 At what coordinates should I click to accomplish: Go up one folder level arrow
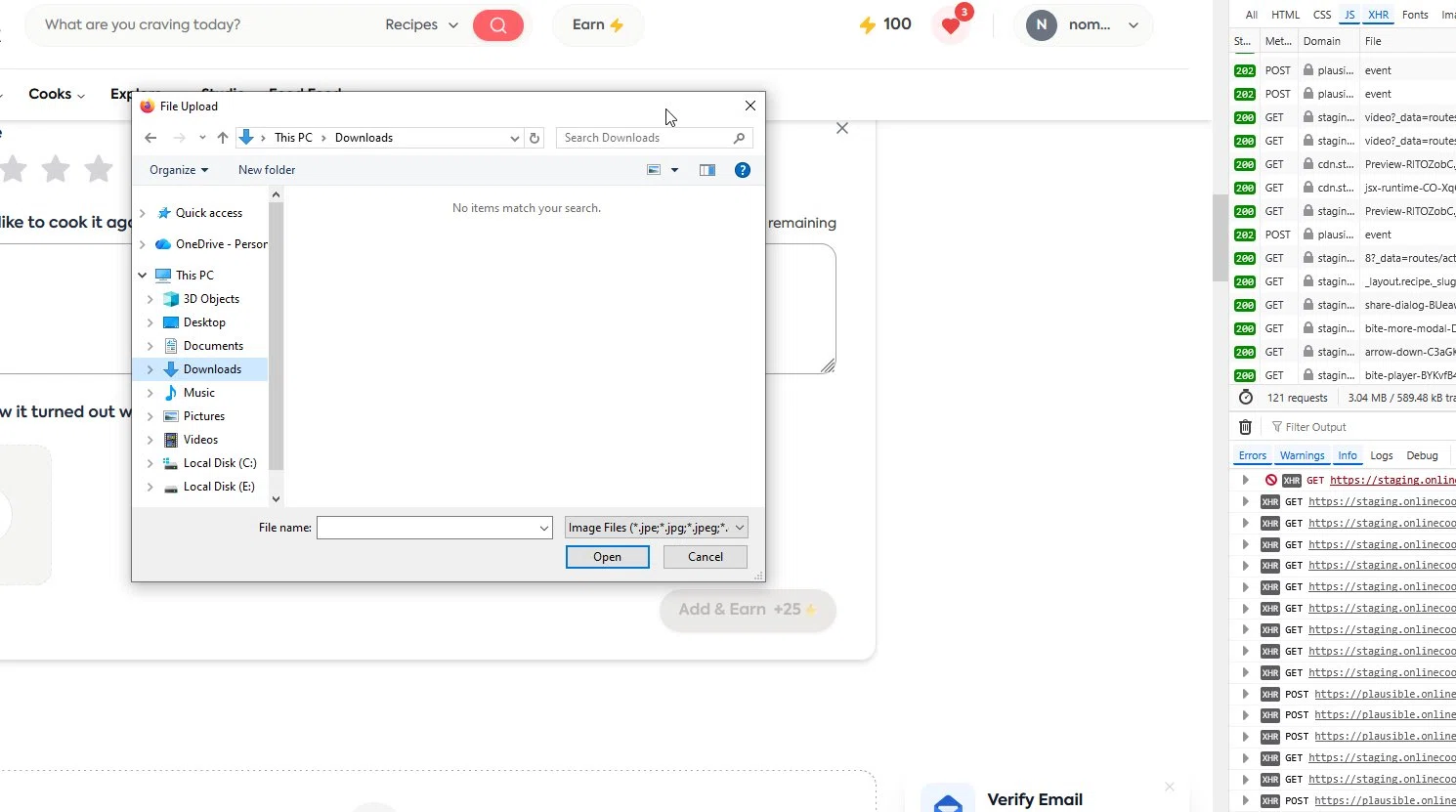click(x=223, y=138)
